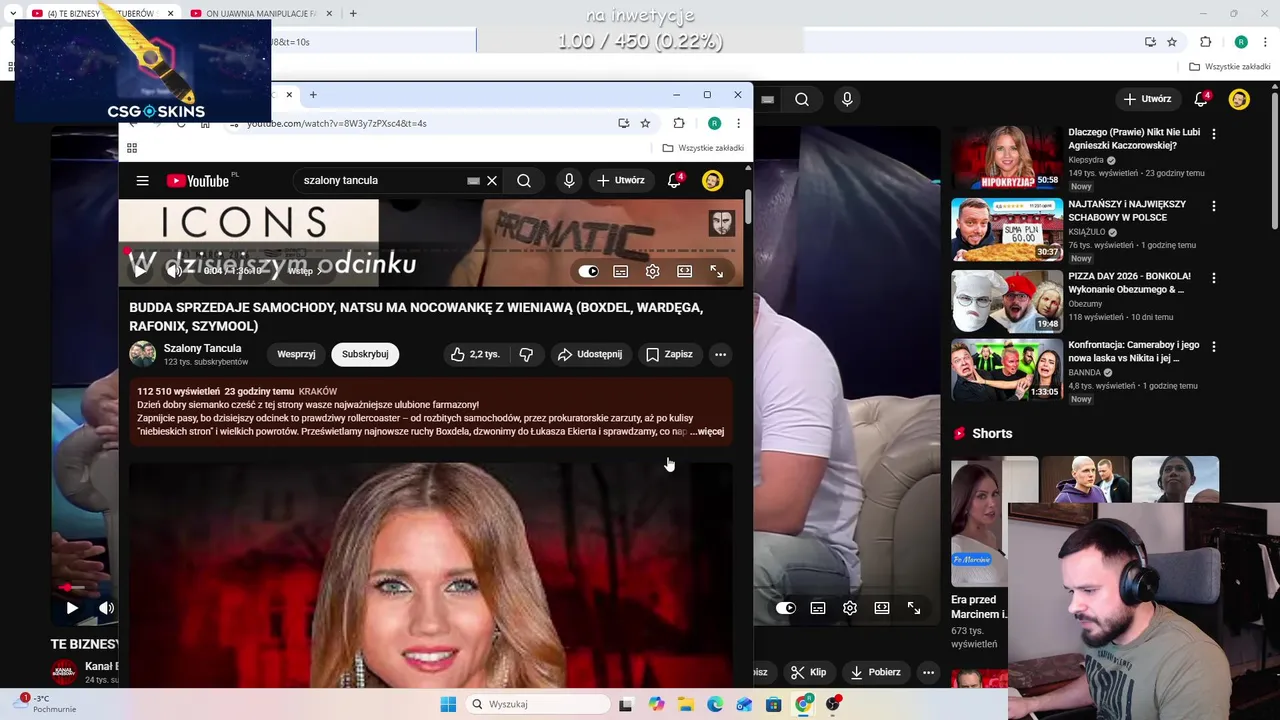Toggle autoplay switch in the front player
This screenshot has height=720, width=1280.
(588, 271)
